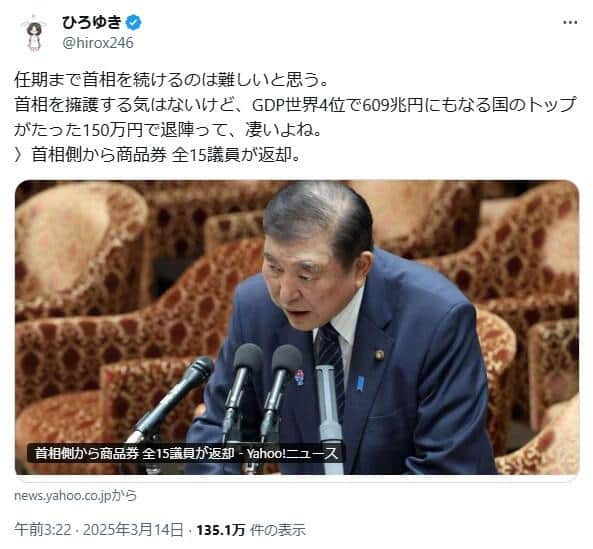Image resolution: width=593 pixels, height=549 pixels.
Task: Click the 135.1万 view count number
Action: 220,530
